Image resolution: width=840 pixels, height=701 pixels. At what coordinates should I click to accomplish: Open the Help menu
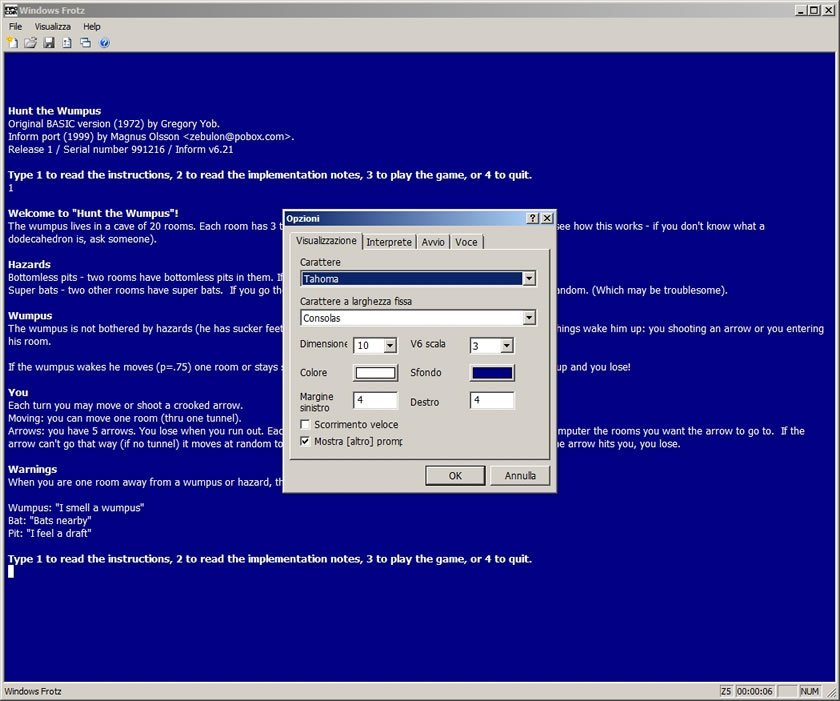(x=92, y=26)
